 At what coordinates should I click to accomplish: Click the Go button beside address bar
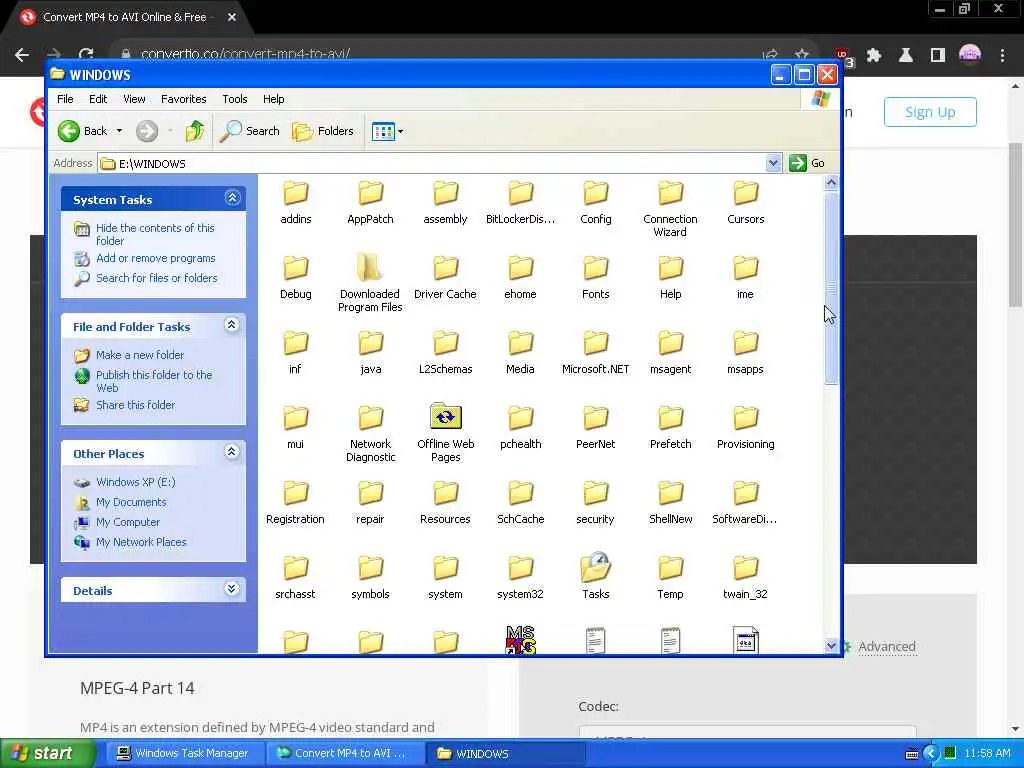(x=807, y=163)
